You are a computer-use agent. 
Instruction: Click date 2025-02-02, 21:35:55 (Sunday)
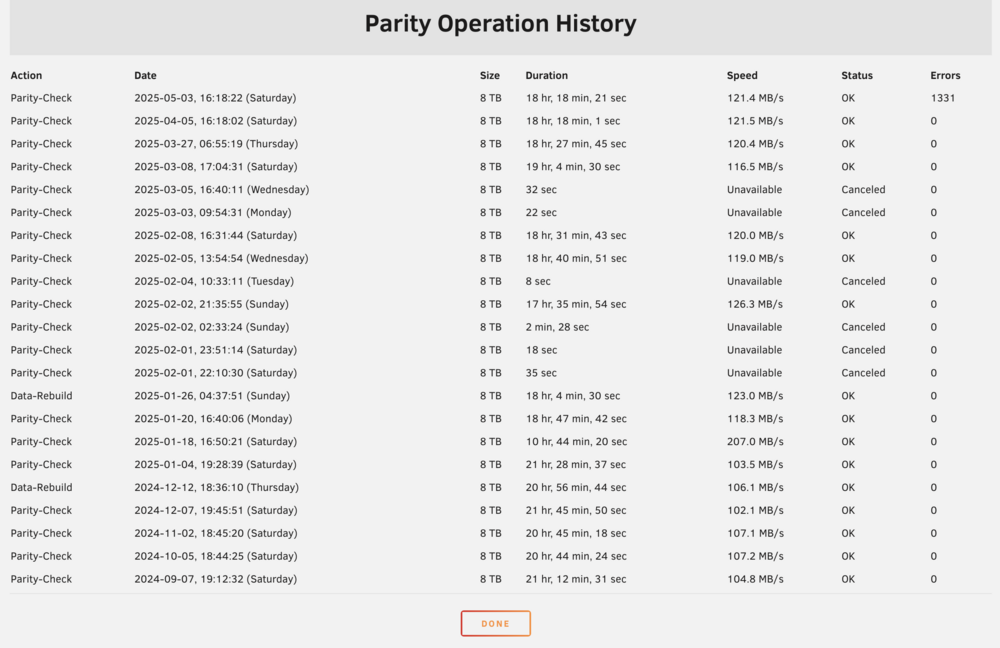click(211, 304)
